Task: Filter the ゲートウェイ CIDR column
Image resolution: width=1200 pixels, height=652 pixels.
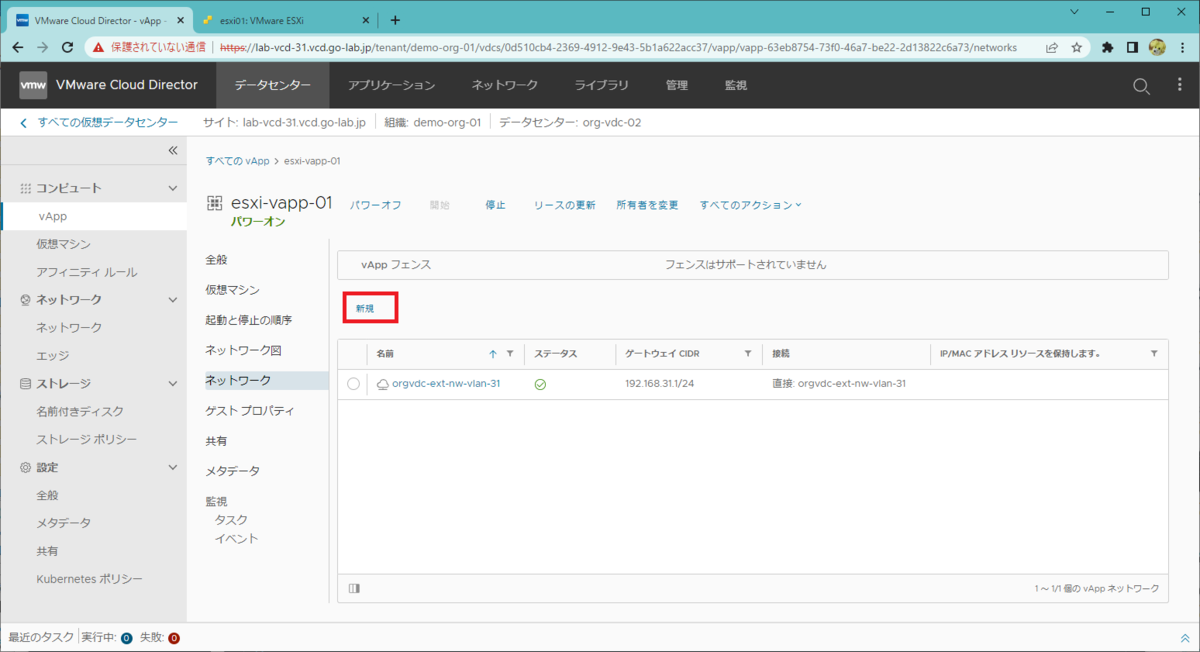Action: click(x=748, y=354)
